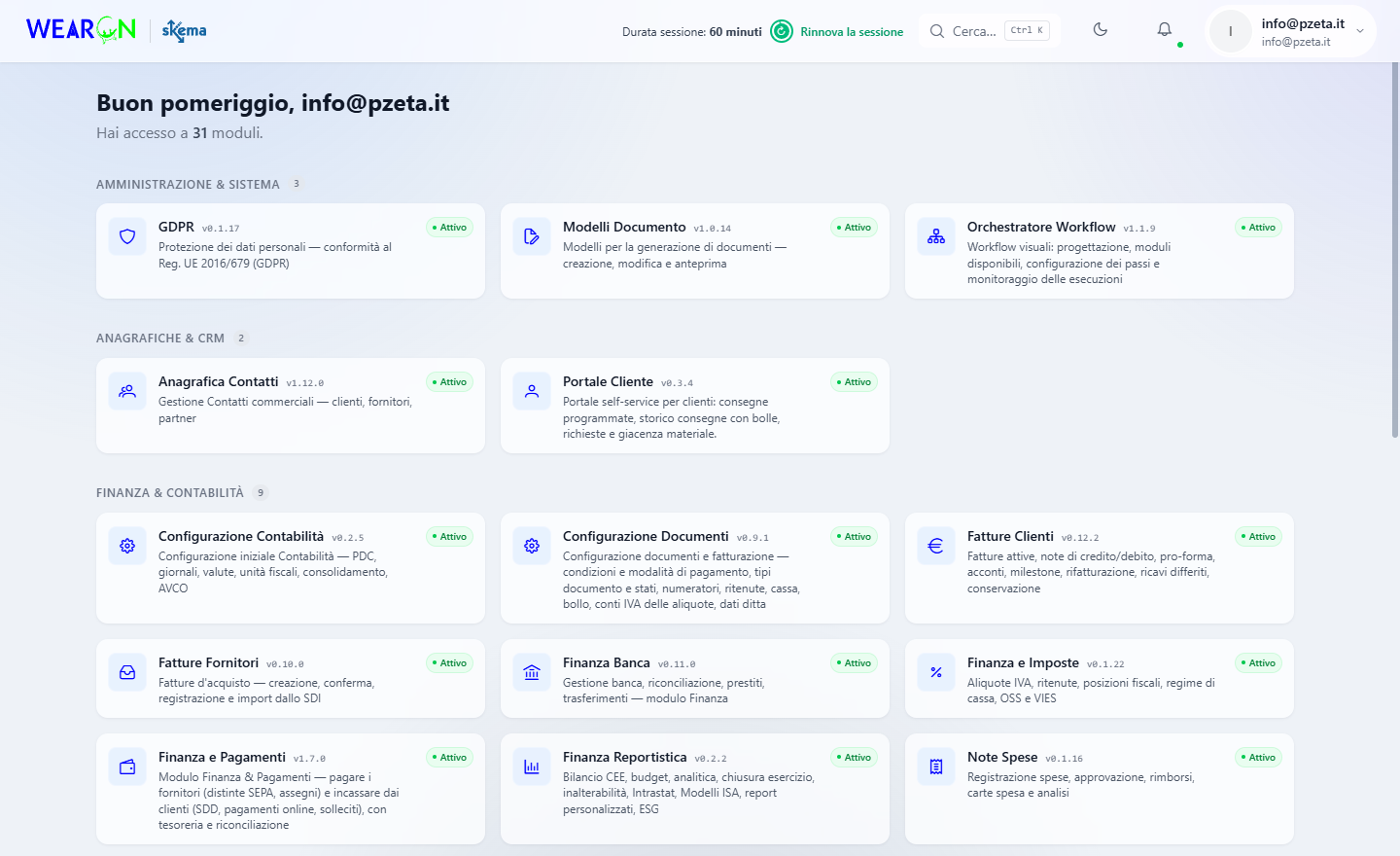Open the Orchestratore Workflow diagram icon
The height and width of the screenshot is (856, 1400).
[936, 236]
